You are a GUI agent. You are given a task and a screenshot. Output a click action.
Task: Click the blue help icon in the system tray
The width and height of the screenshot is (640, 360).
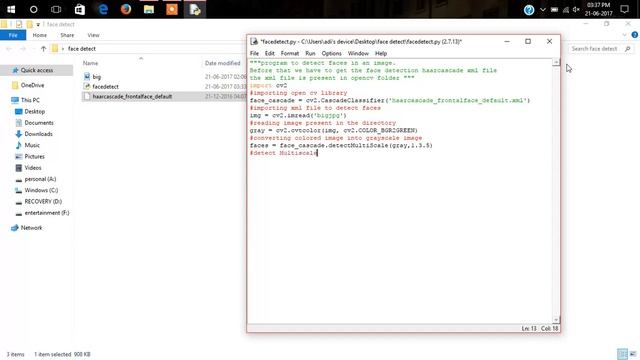pos(529,10)
